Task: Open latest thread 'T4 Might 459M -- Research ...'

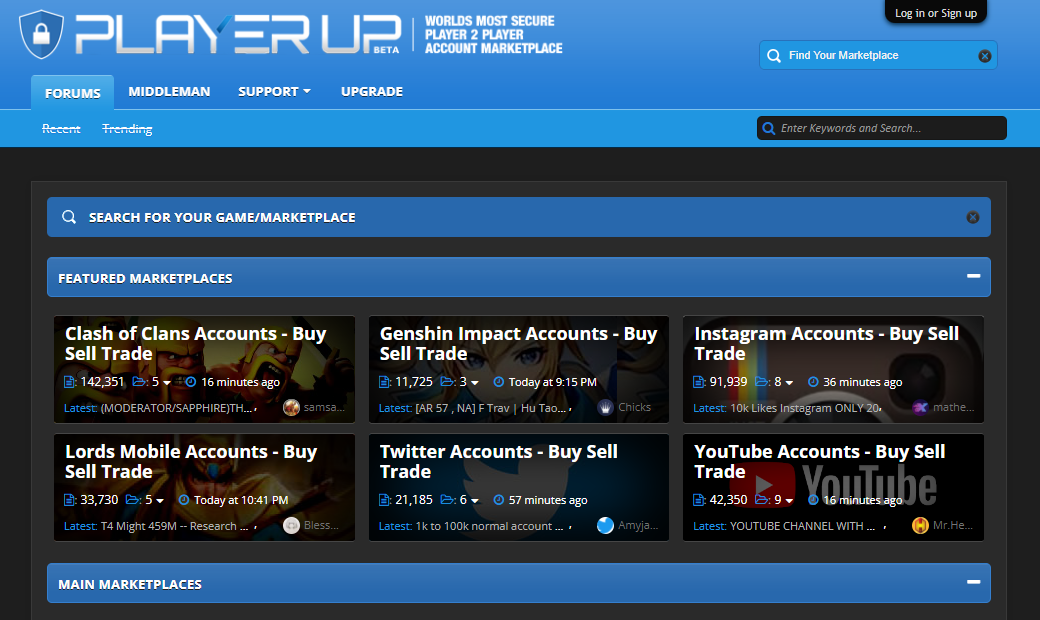Action: pos(174,526)
